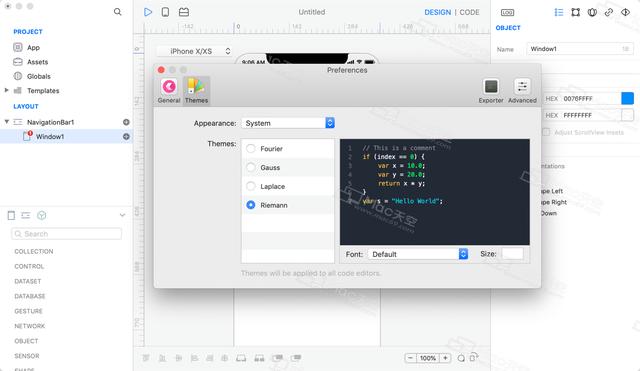Open the CONTROL library category
The image size is (640, 371).
[x=29, y=266]
